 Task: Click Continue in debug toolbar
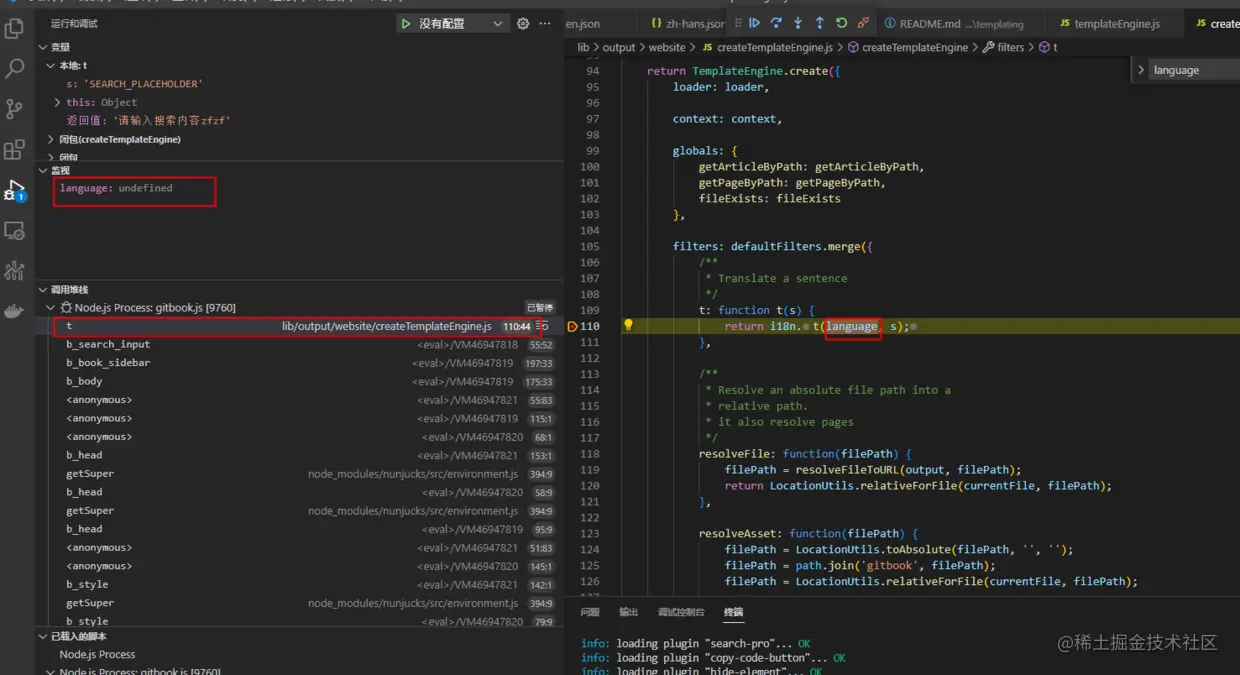[x=755, y=23]
